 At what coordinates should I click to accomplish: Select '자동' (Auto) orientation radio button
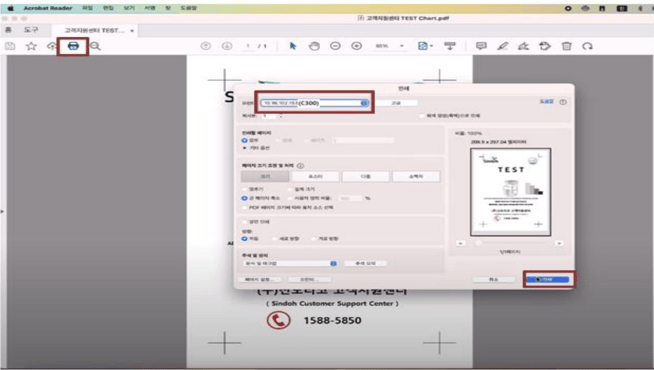(x=244, y=239)
